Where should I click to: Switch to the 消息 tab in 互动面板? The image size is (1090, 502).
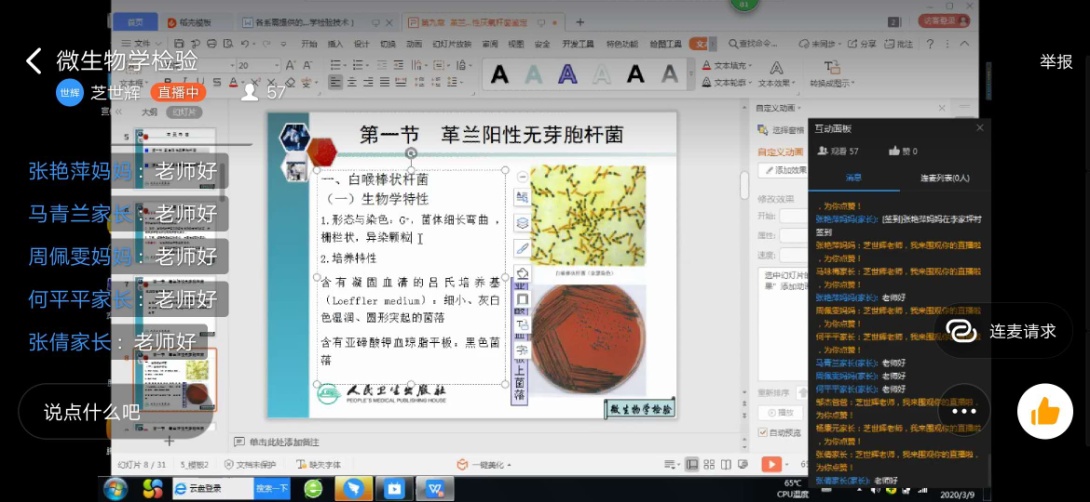click(x=854, y=178)
